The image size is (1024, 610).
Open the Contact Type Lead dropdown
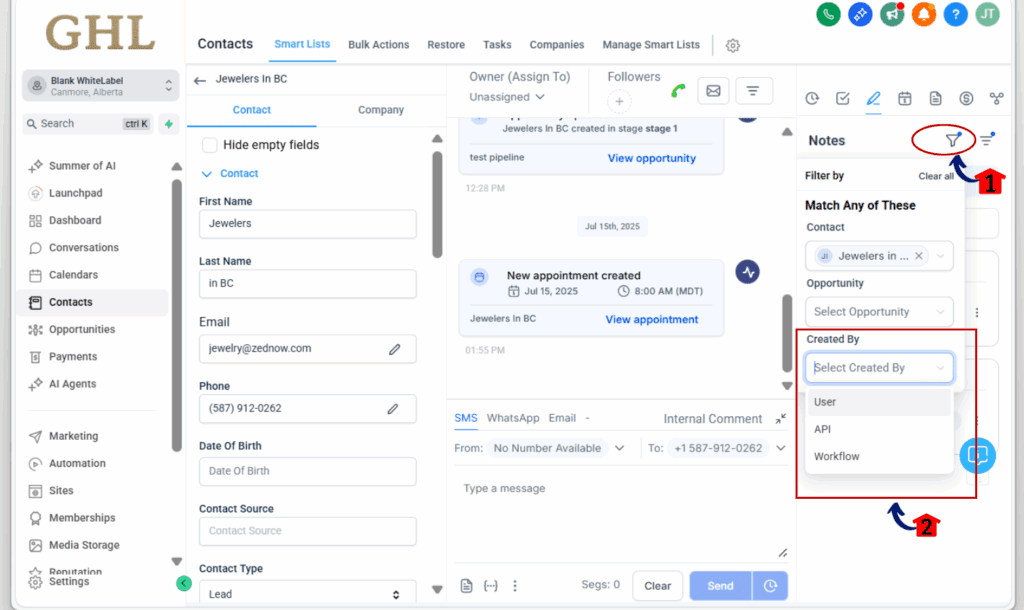308,594
